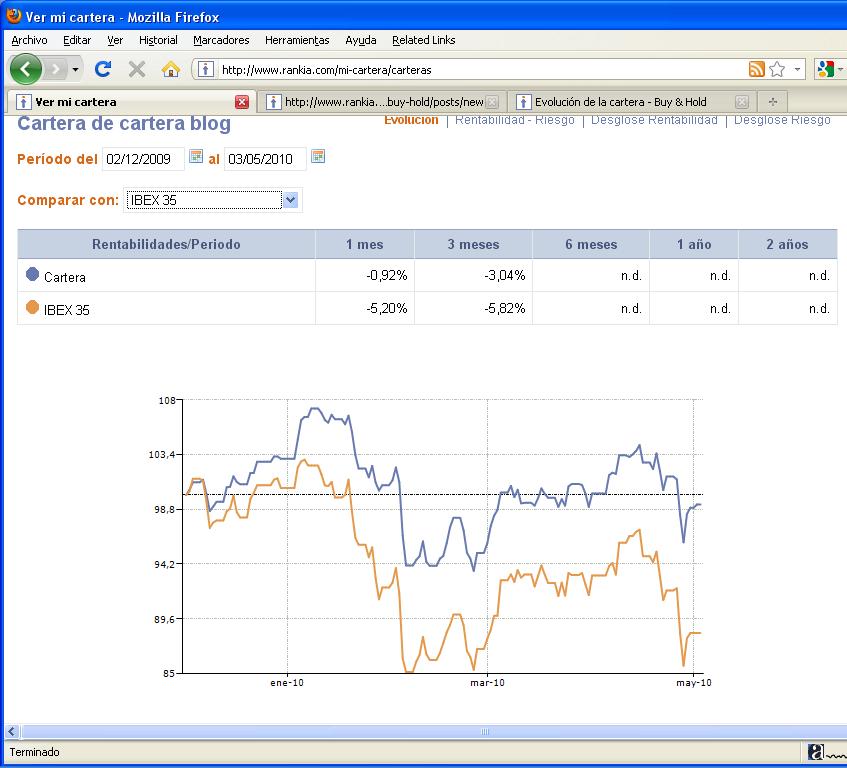Open the Marcadores menu

(x=221, y=40)
